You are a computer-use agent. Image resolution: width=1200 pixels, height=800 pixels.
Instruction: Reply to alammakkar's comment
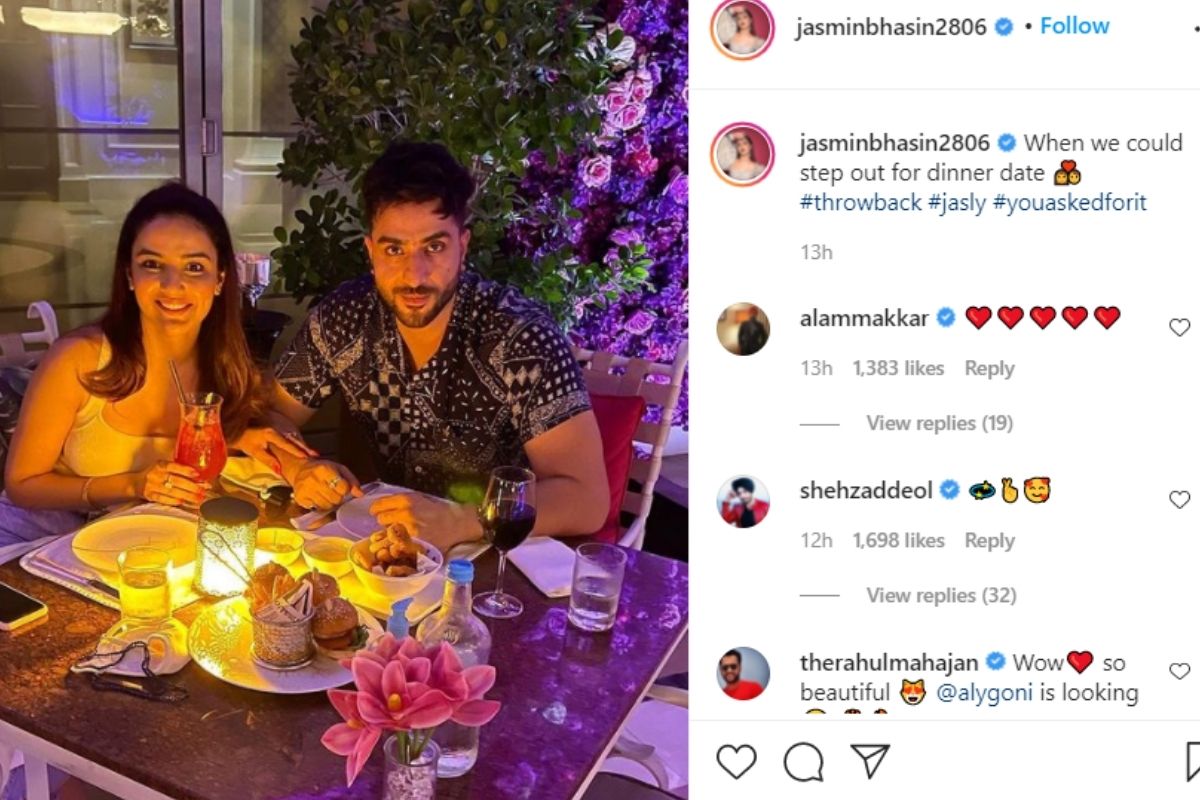click(x=989, y=368)
